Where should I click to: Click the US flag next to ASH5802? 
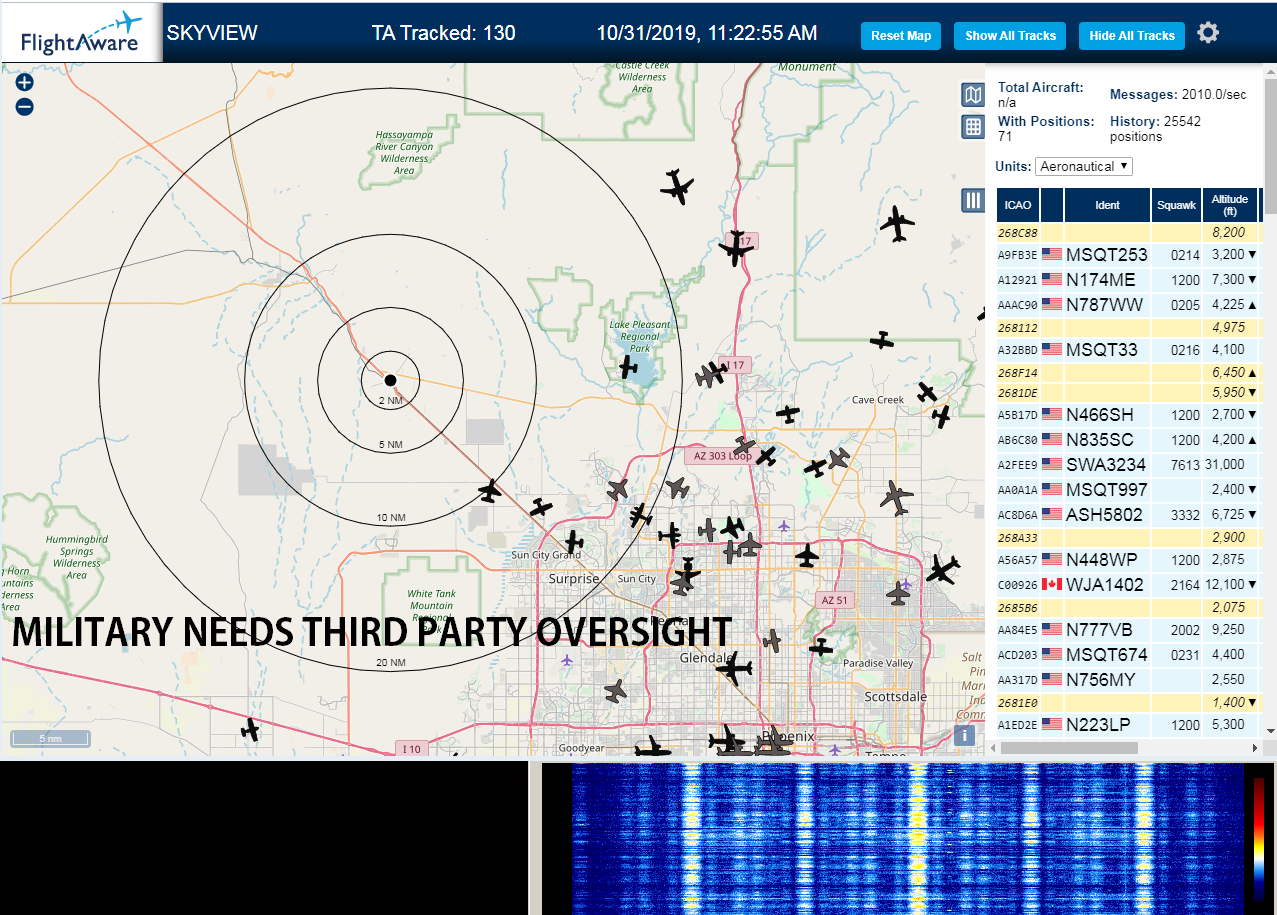point(1052,514)
